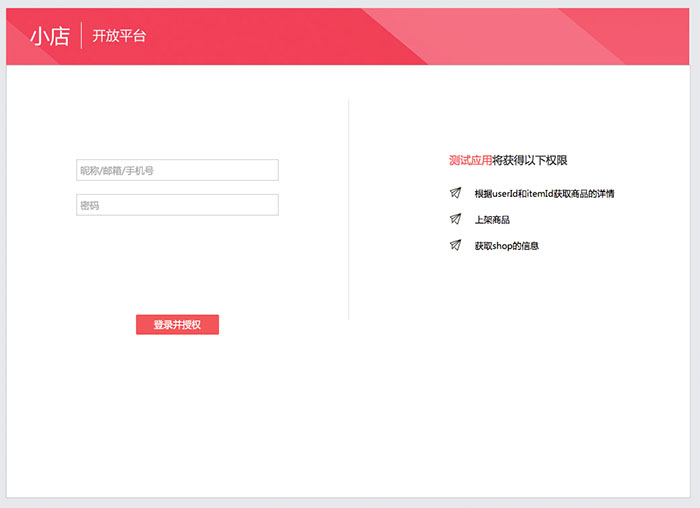The width and height of the screenshot is (700, 508).
Task: Click the paper plane icon beside 根据userId和itemId获取商品的详情
Action: (x=455, y=193)
